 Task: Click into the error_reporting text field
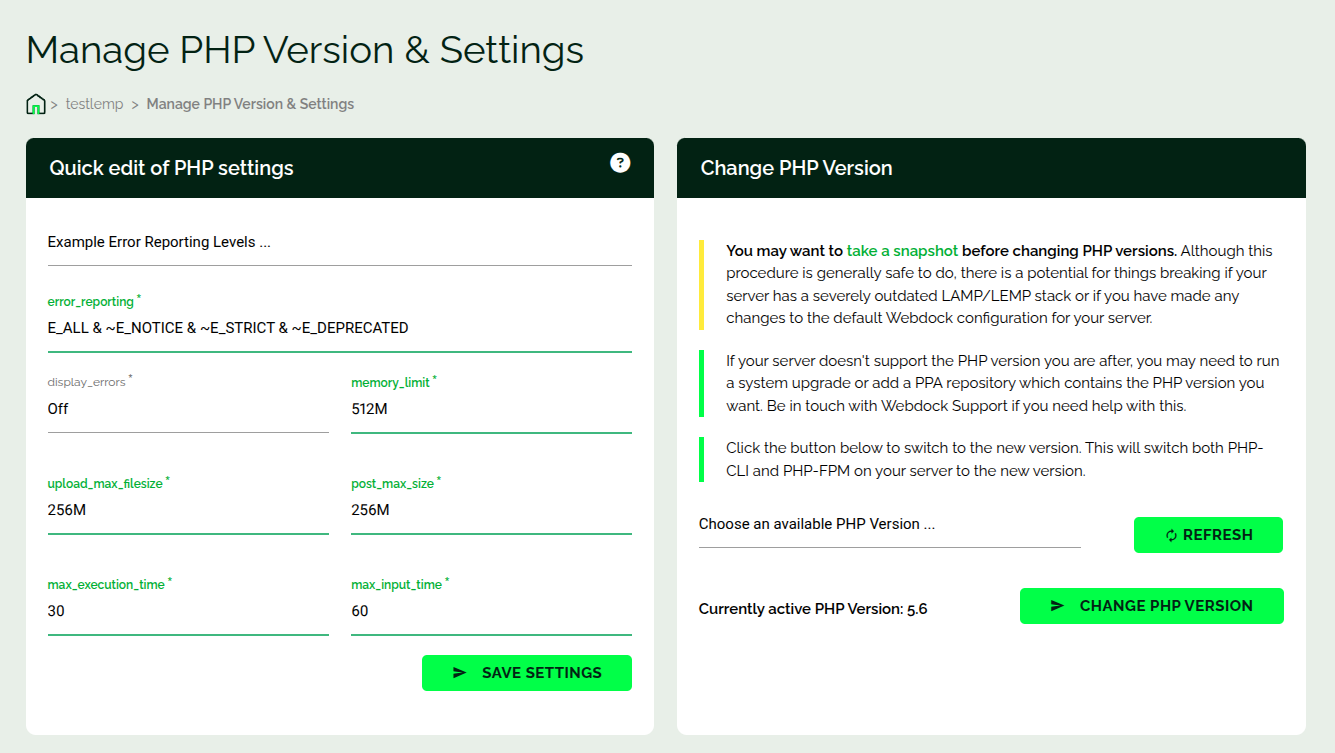(339, 328)
